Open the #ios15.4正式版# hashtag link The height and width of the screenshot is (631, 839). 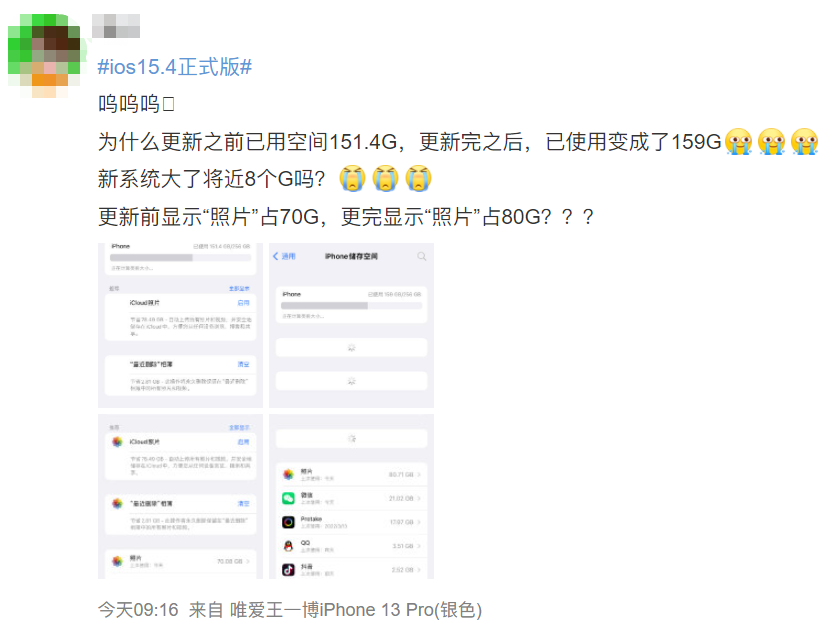[175, 67]
